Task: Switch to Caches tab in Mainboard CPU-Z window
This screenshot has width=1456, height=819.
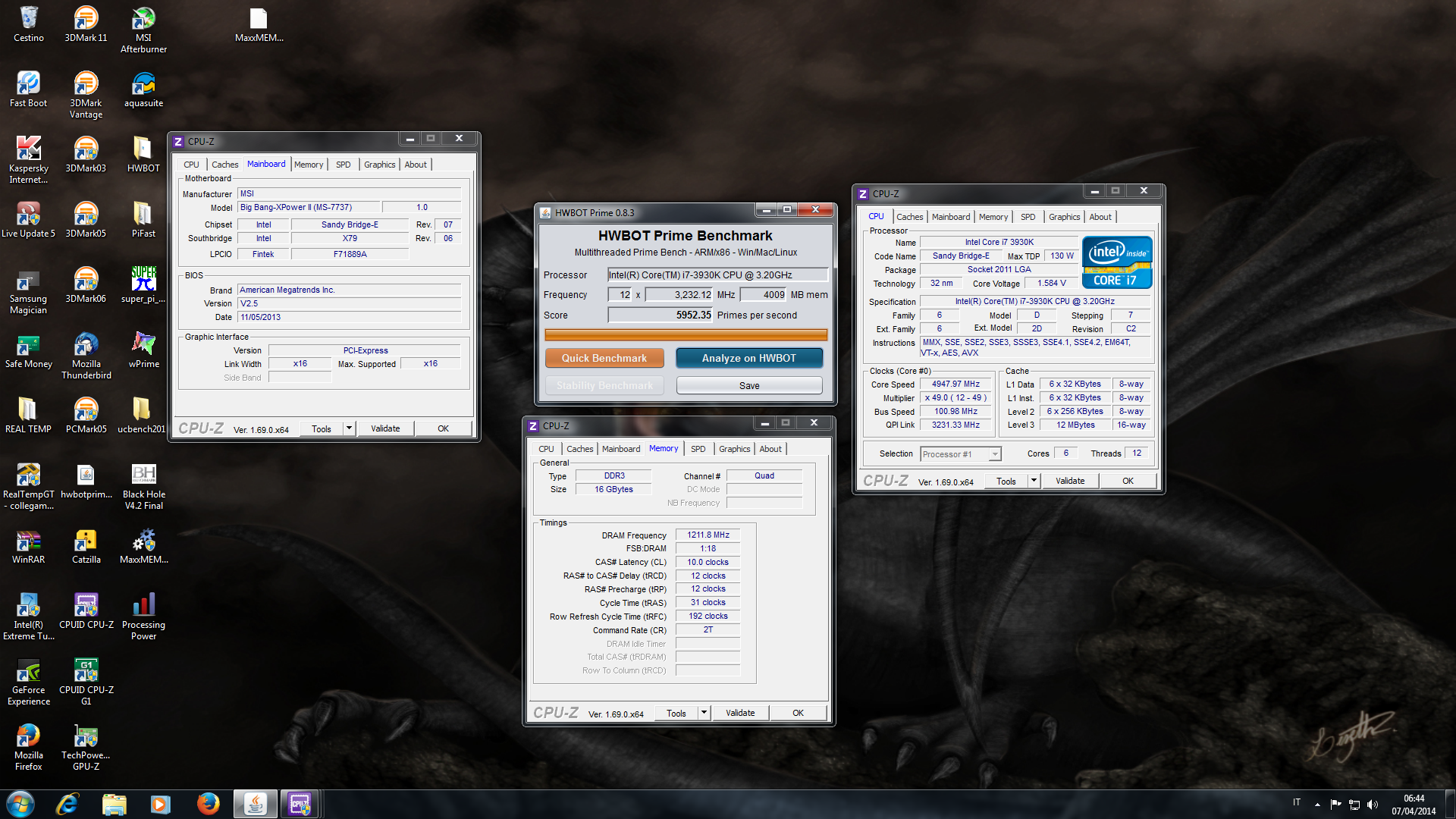Action: [224, 165]
